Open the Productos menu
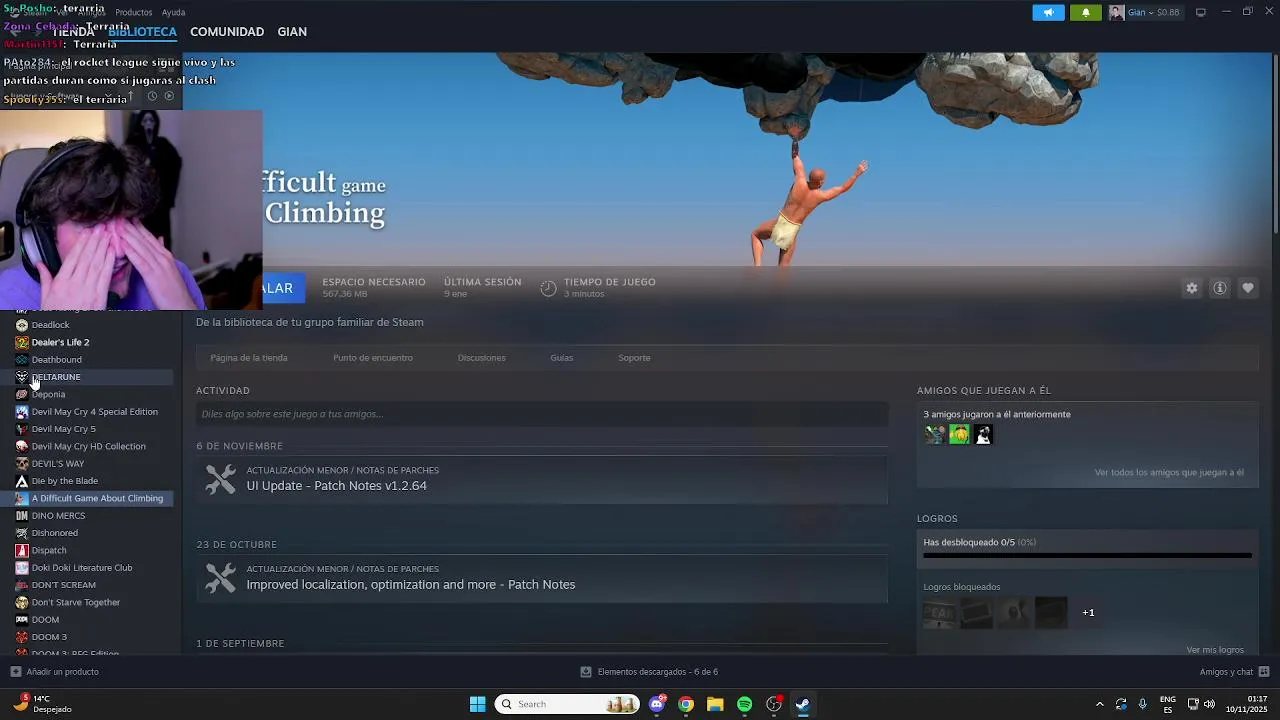 [134, 12]
